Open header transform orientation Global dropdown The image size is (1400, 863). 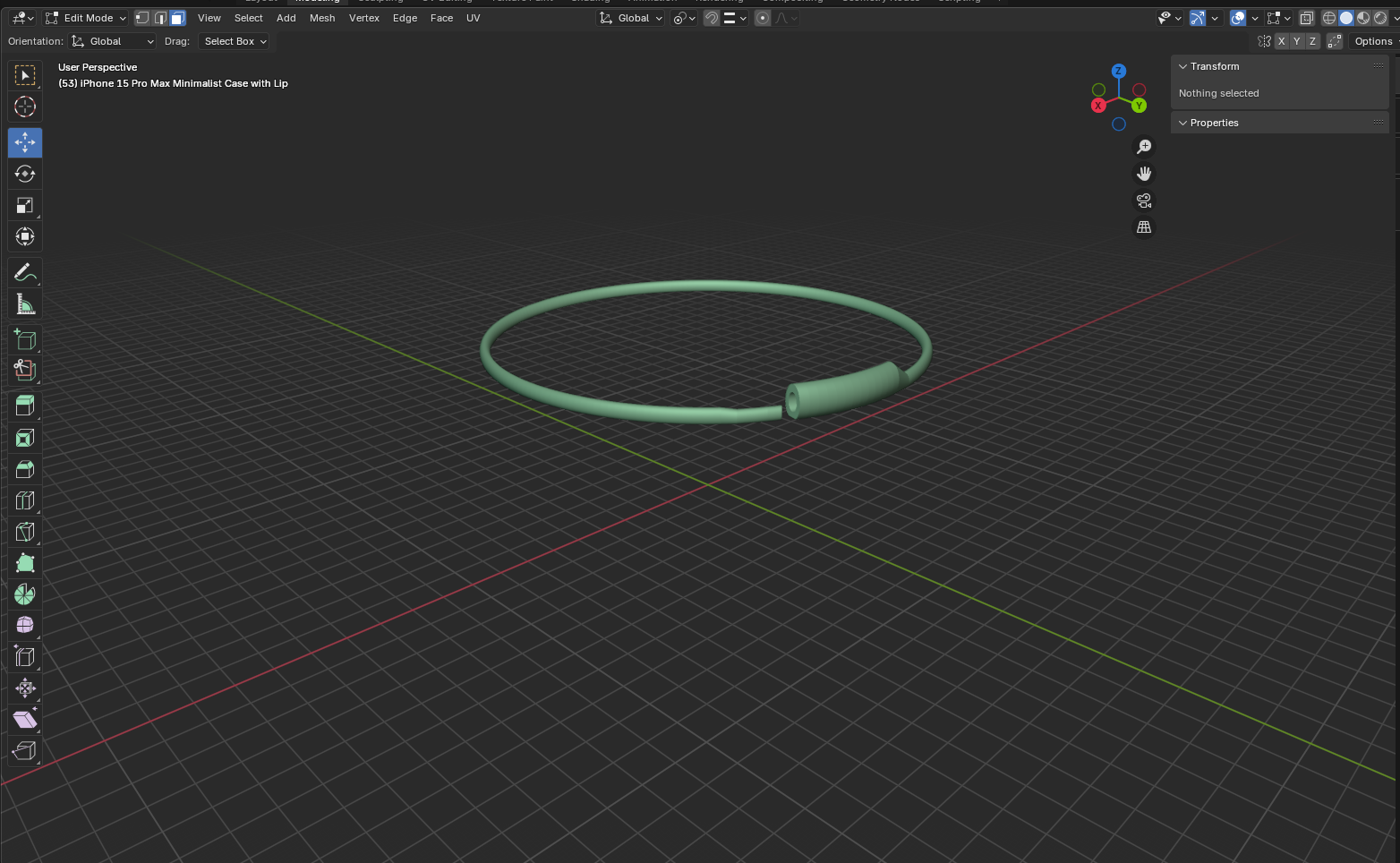(x=631, y=18)
